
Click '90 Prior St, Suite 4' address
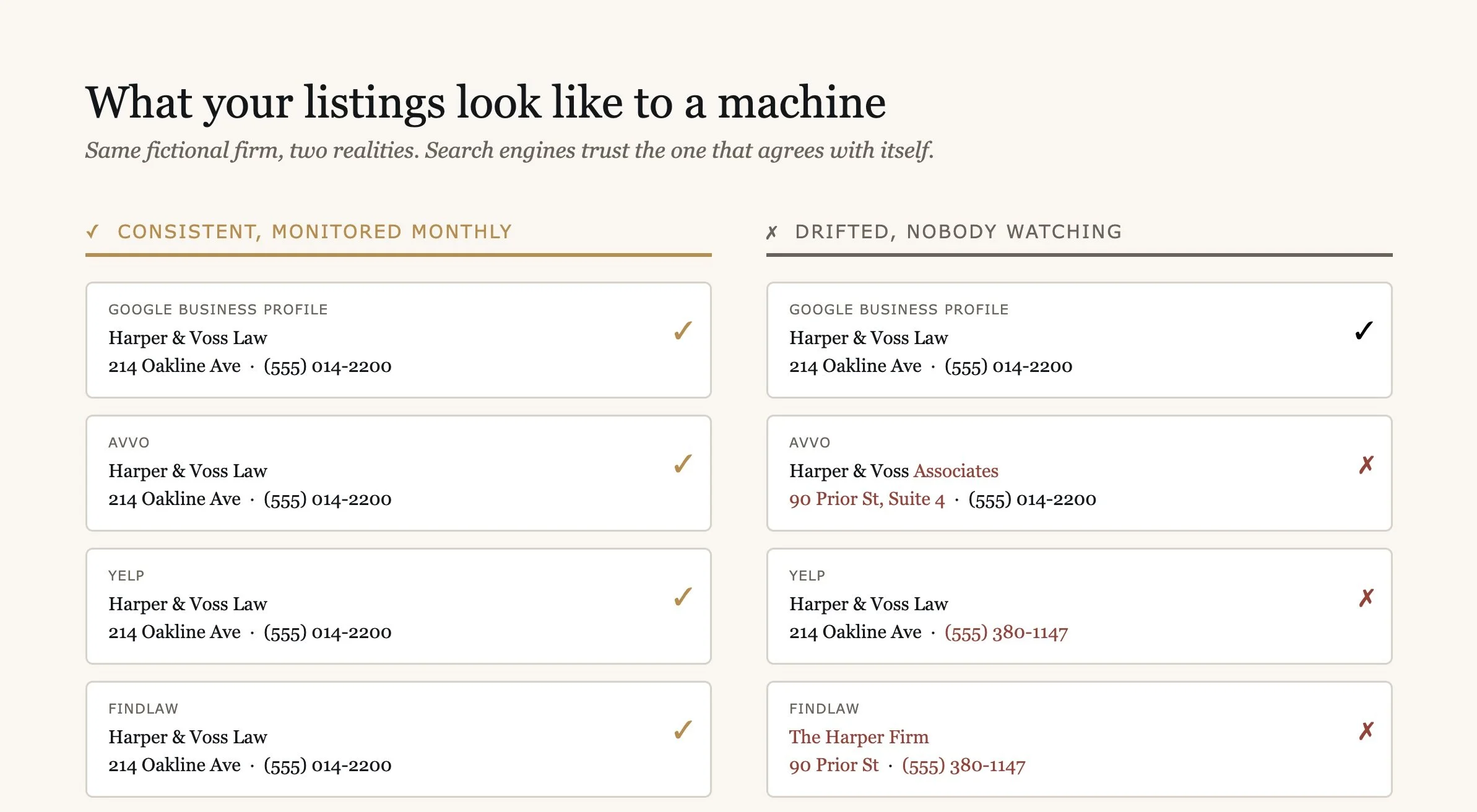[x=867, y=499]
